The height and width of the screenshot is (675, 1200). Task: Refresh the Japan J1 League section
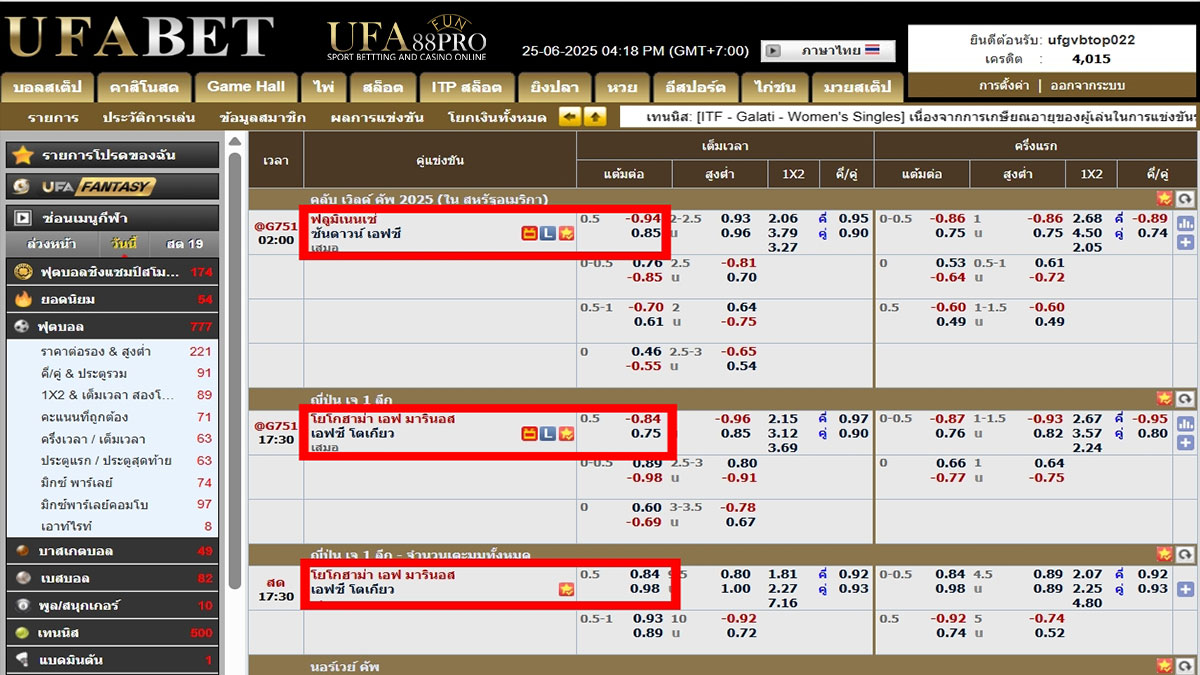coord(1184,398)
